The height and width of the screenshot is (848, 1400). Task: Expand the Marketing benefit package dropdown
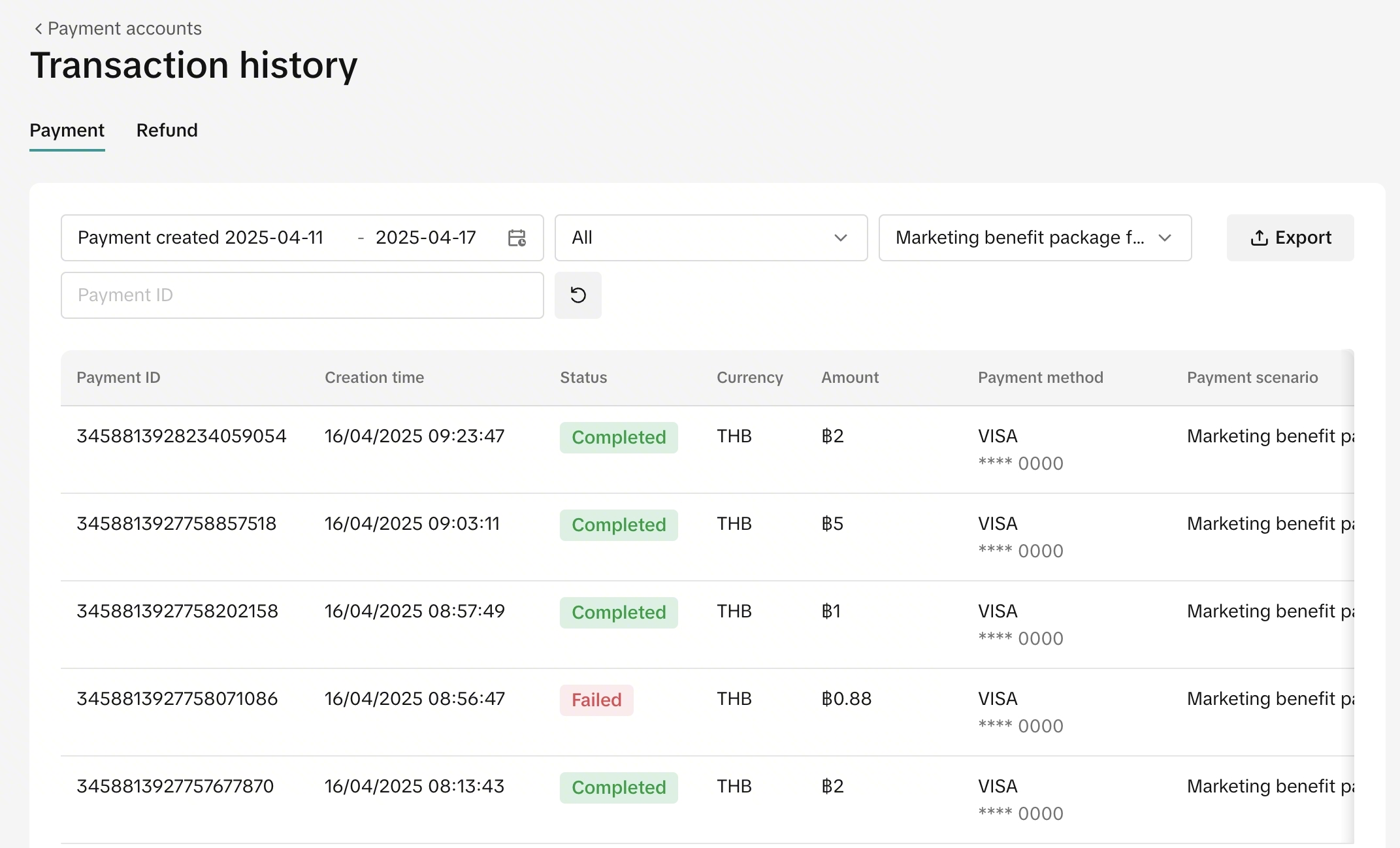[x=1034, y=238]
